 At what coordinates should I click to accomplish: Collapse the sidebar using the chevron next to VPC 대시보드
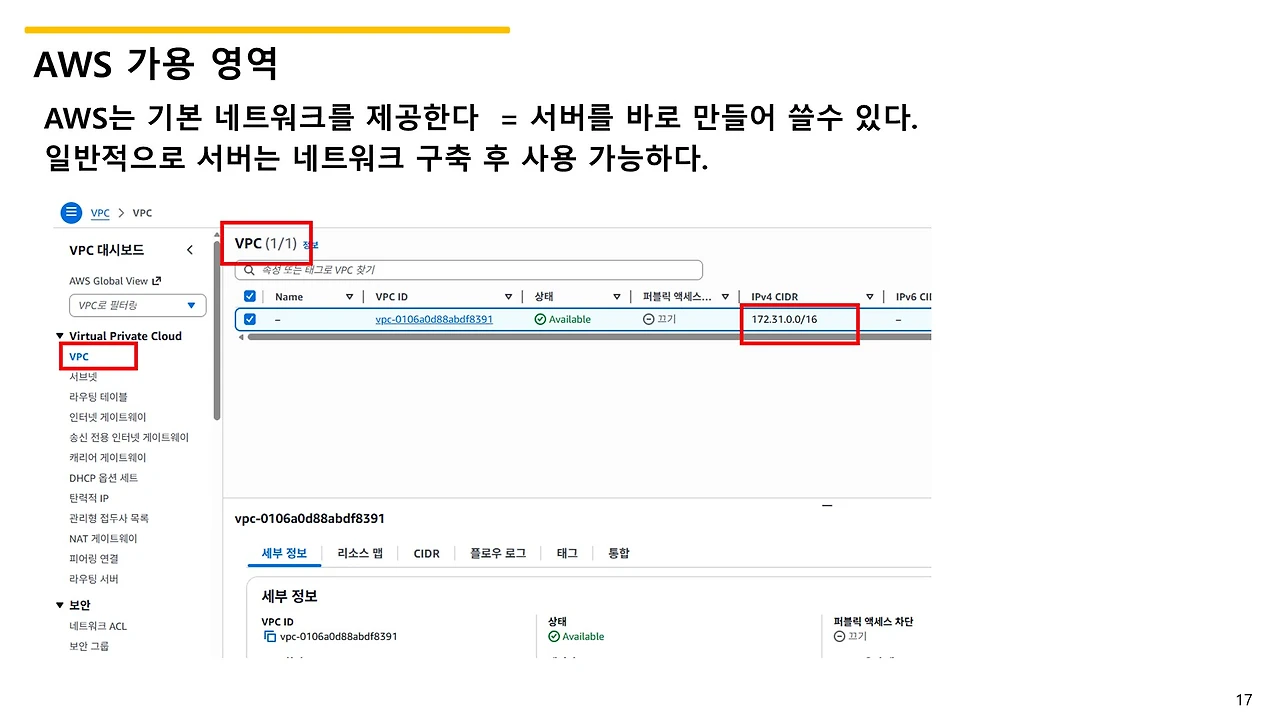point(189,250)
